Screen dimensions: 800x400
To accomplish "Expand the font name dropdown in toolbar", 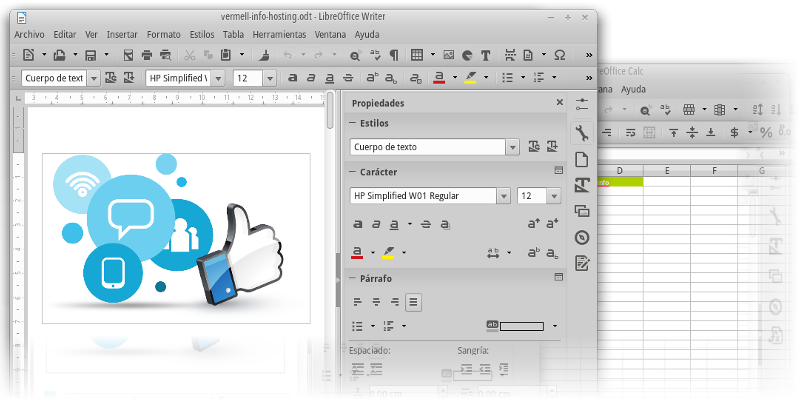I will 218,79.
